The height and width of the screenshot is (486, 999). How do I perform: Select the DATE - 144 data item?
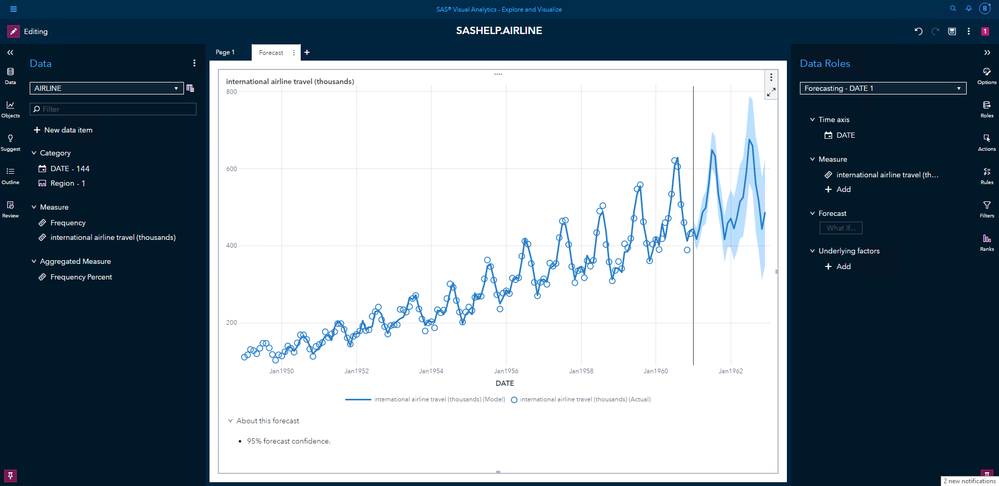[64, 169]
